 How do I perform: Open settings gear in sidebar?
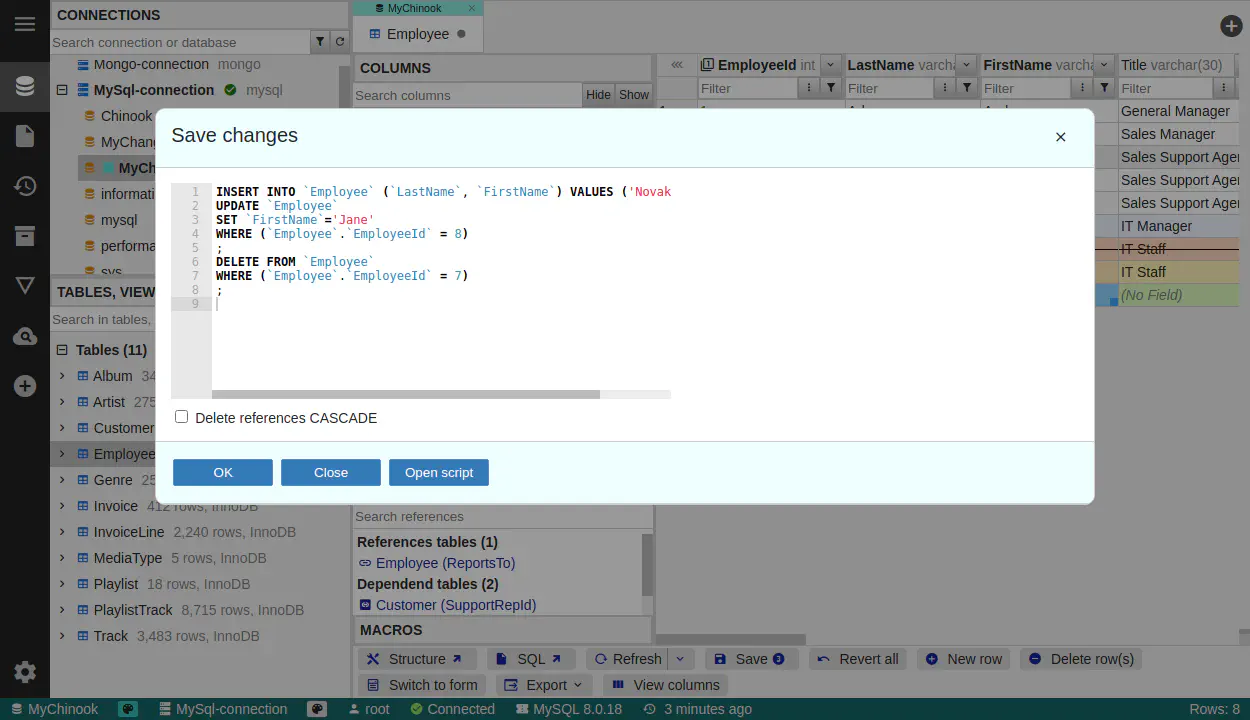[25, 672]
